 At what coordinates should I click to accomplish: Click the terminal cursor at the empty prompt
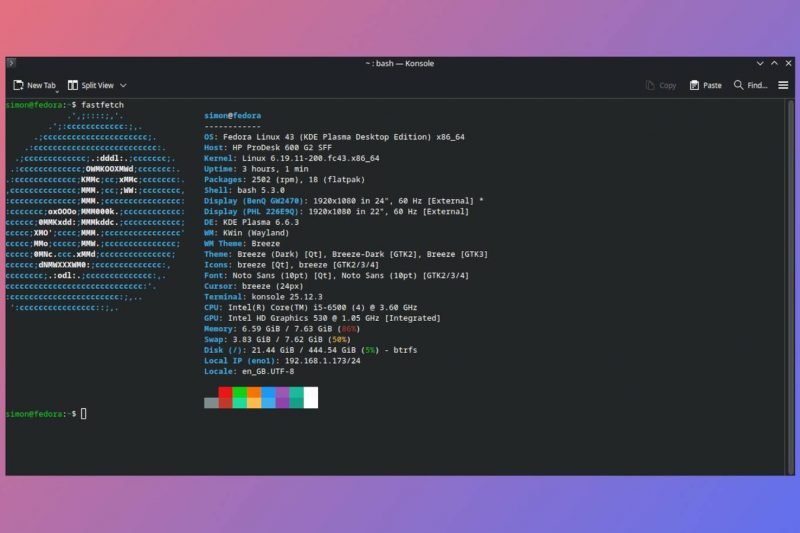point(84,413)
